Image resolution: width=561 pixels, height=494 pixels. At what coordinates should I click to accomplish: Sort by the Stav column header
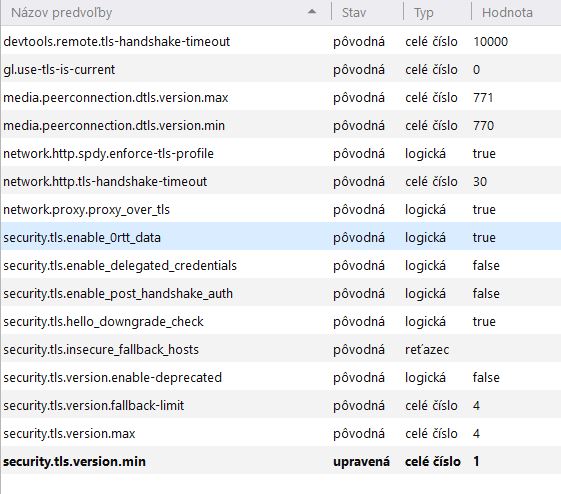tap(367, 13)
